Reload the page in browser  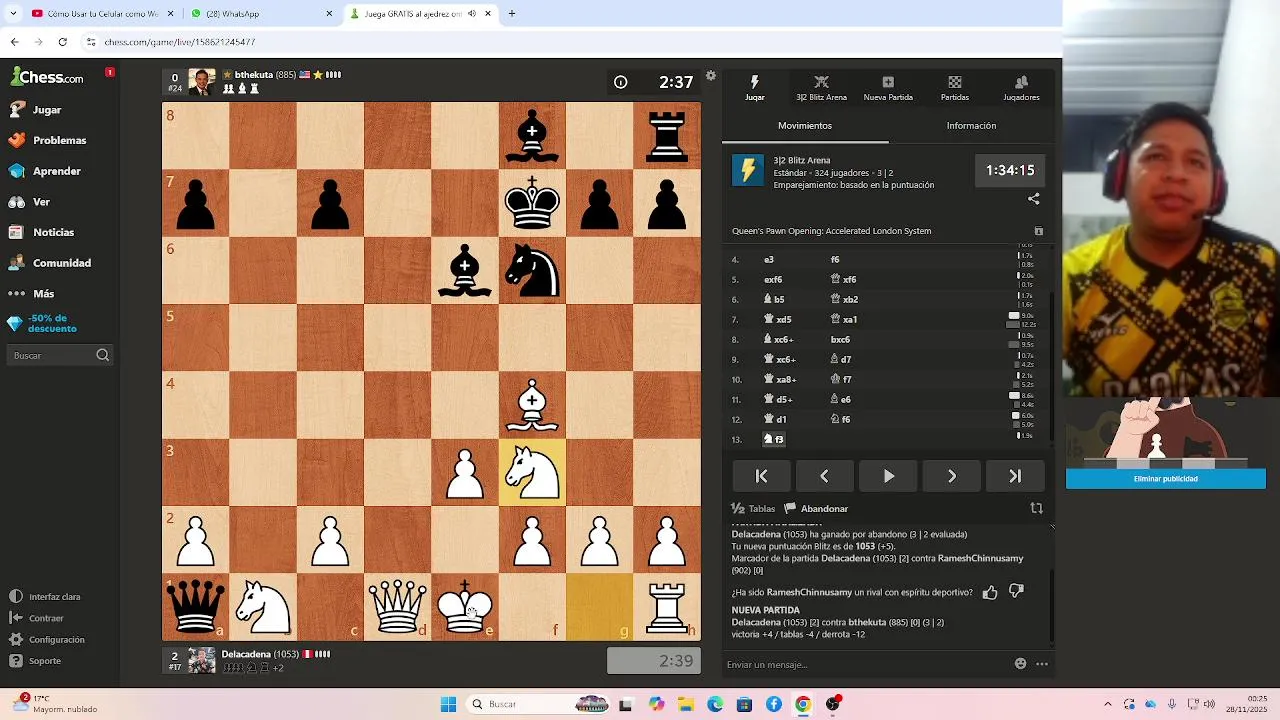[62, 42]
